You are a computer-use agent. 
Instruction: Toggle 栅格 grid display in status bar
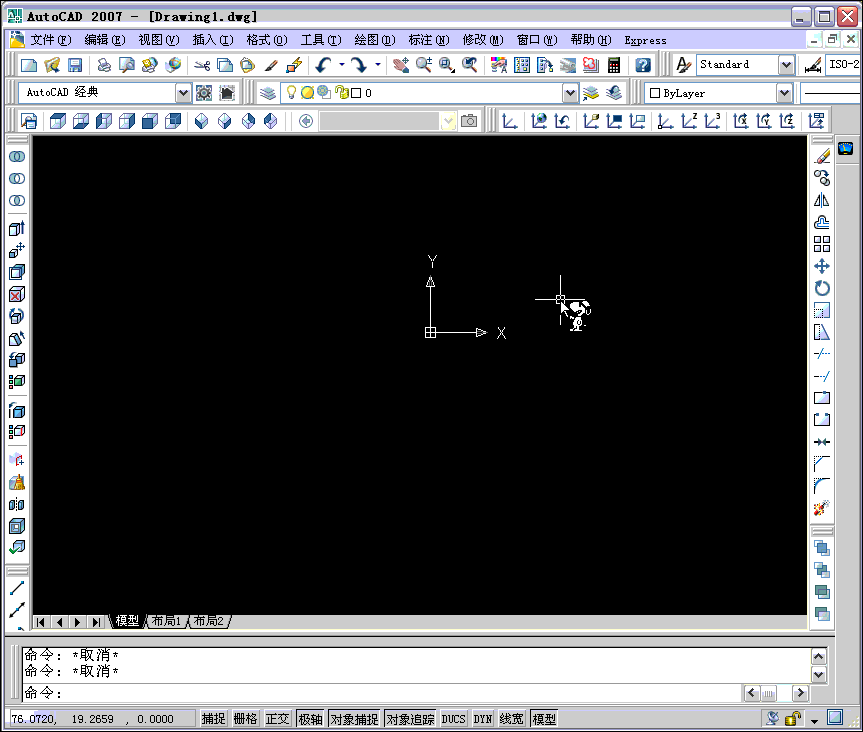coord(245,719)
